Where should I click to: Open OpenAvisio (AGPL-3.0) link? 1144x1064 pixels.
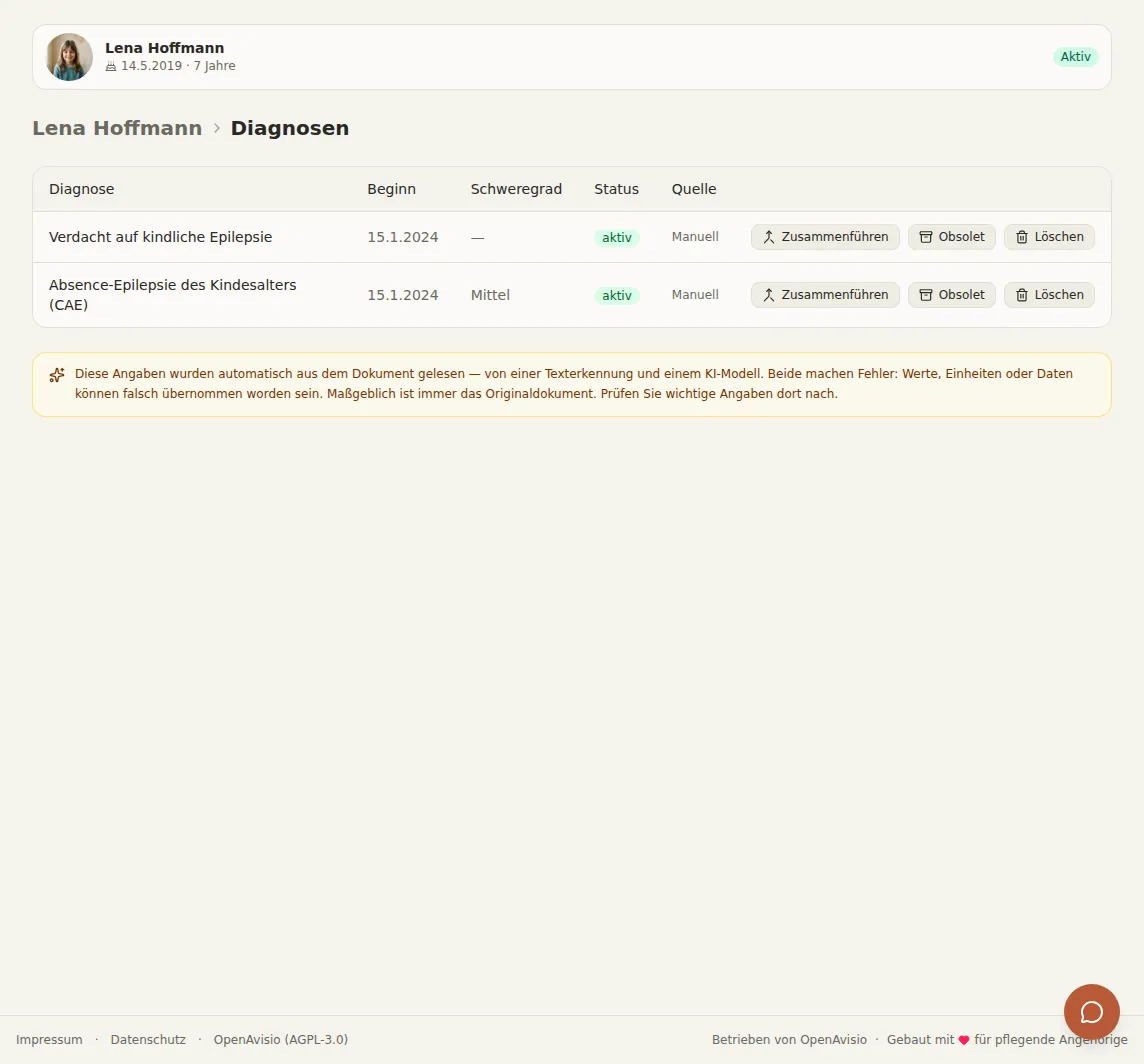(x=281, y=1039)
